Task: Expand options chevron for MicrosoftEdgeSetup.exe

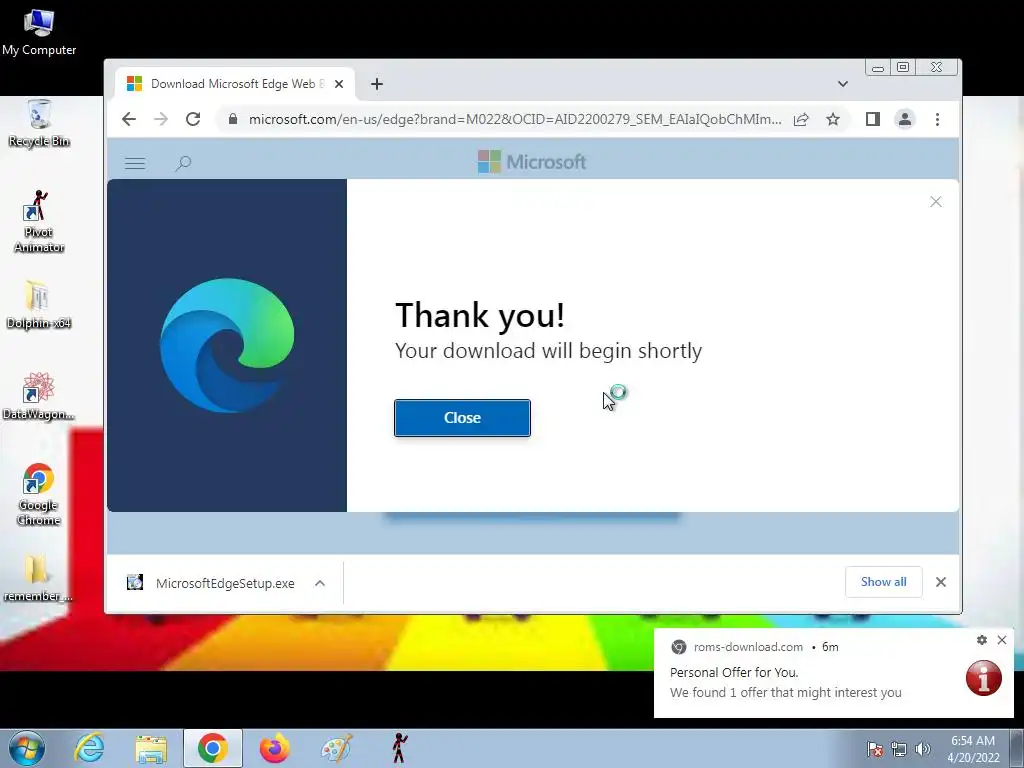Action: click(x=319, y=583)
